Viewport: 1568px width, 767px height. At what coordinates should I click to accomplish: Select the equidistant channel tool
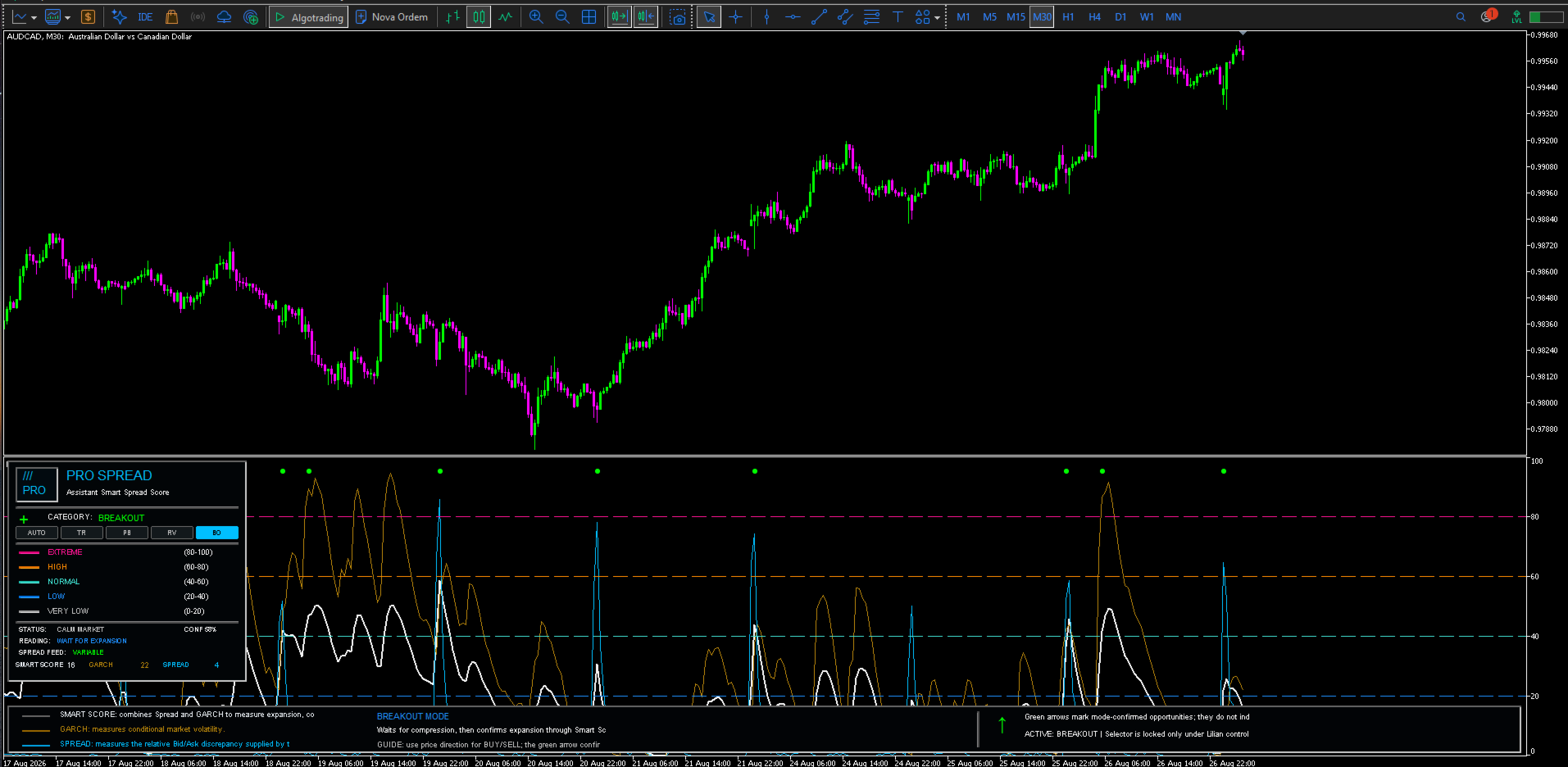[845, 17]
